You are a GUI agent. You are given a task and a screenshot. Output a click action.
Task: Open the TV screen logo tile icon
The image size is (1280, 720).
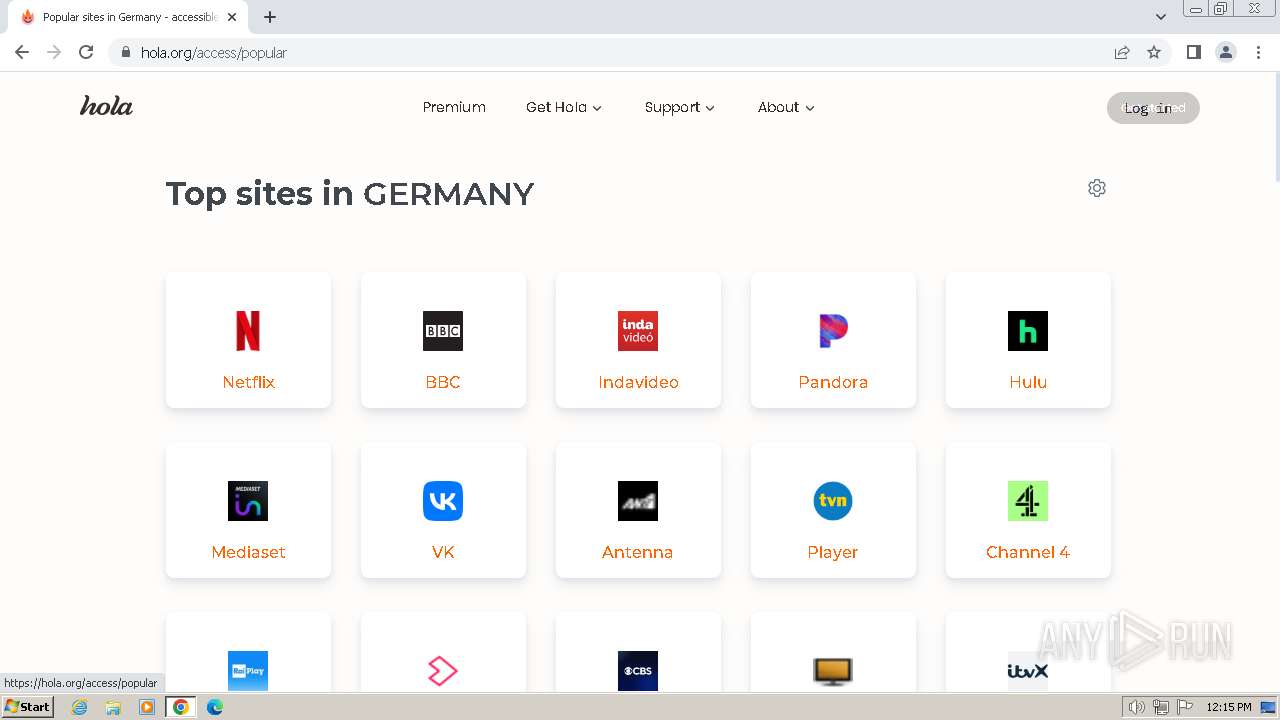[x=833, y=671]
